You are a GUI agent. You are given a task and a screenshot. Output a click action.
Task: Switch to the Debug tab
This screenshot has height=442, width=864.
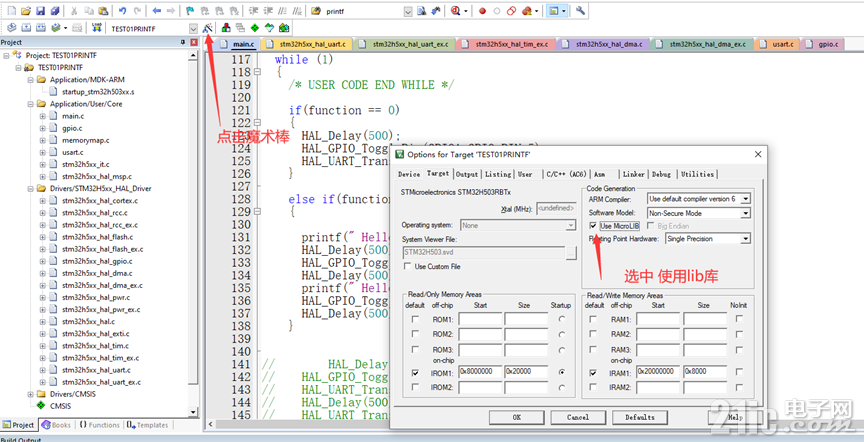662,174
